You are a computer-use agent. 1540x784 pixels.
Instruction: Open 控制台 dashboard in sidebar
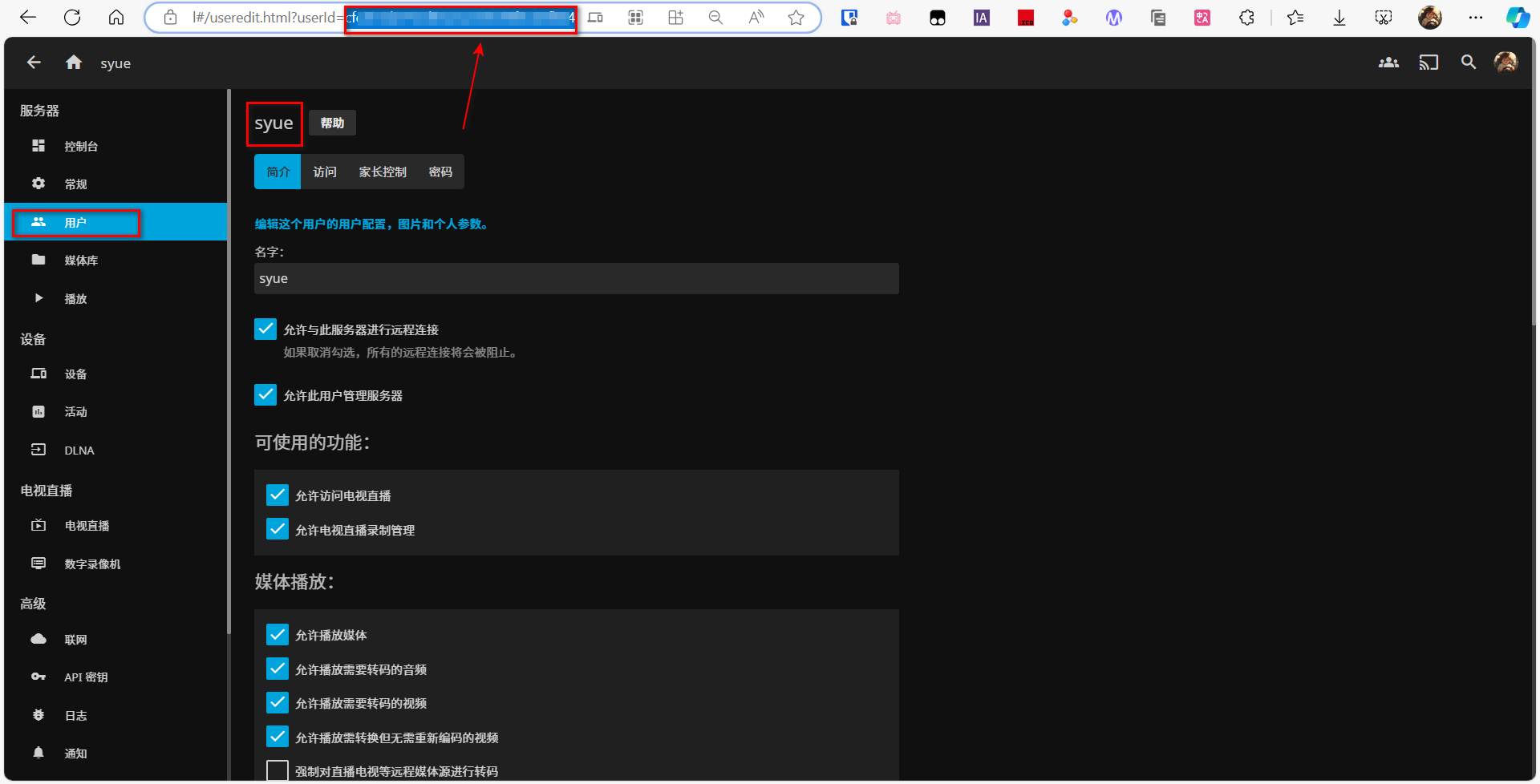pyautogui.click(x=80, y=146)
